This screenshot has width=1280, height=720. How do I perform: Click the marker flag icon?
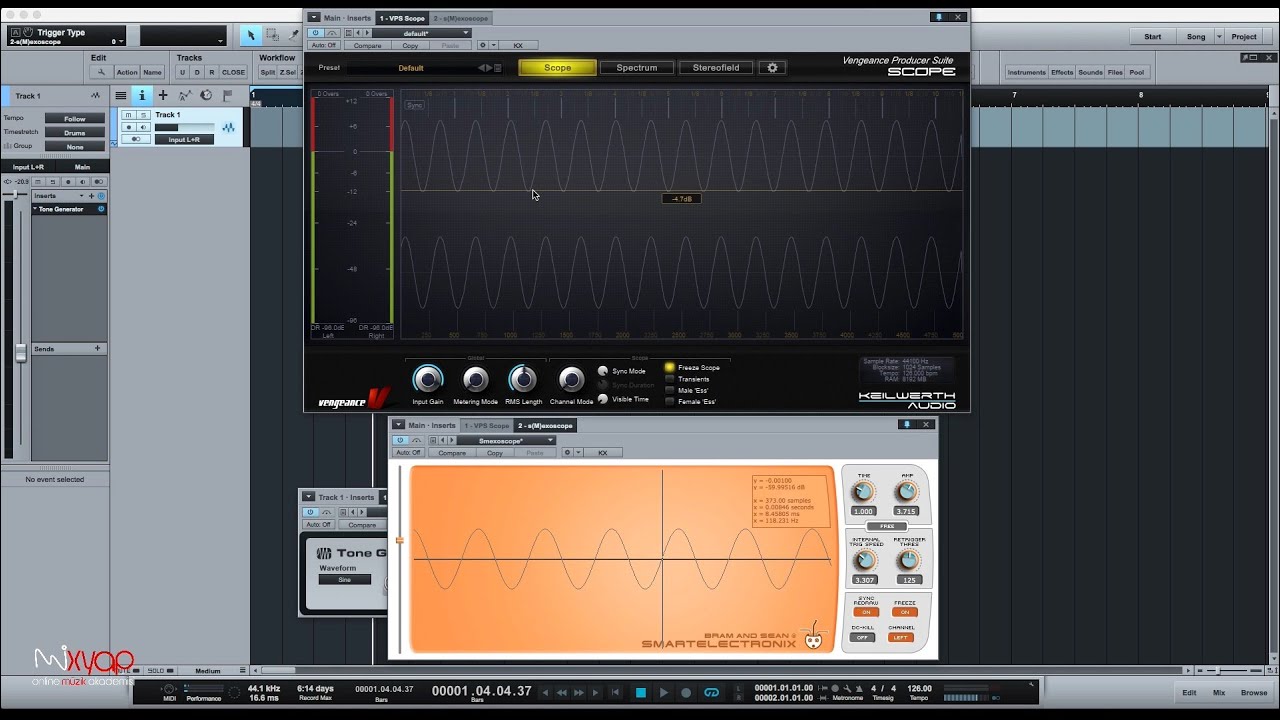(x=227, y=96)
